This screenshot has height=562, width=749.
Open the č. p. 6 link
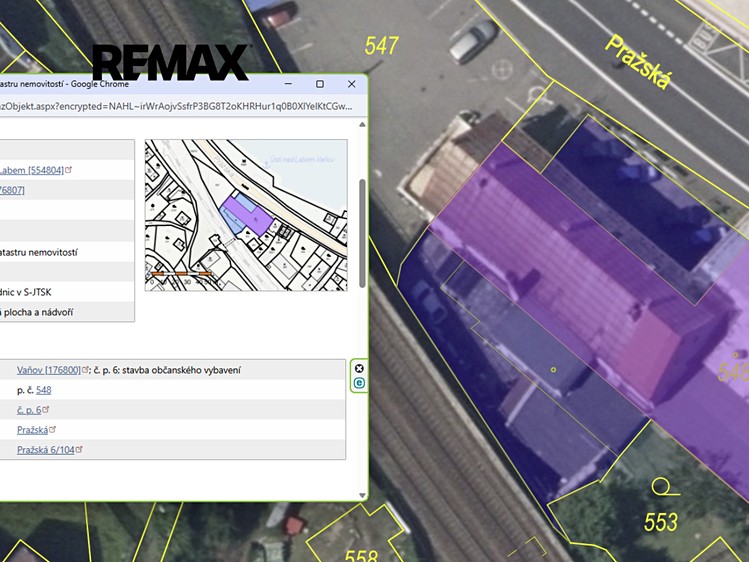pos(29,410)
